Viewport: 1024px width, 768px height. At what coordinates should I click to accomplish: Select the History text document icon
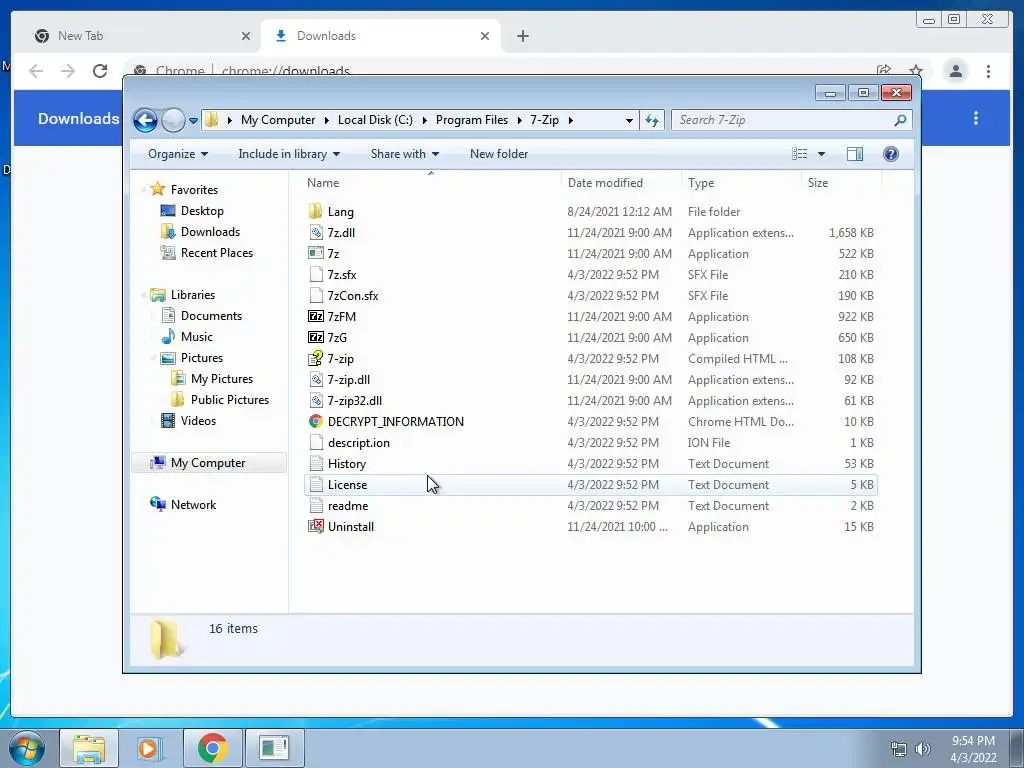[x=315, y=464]
